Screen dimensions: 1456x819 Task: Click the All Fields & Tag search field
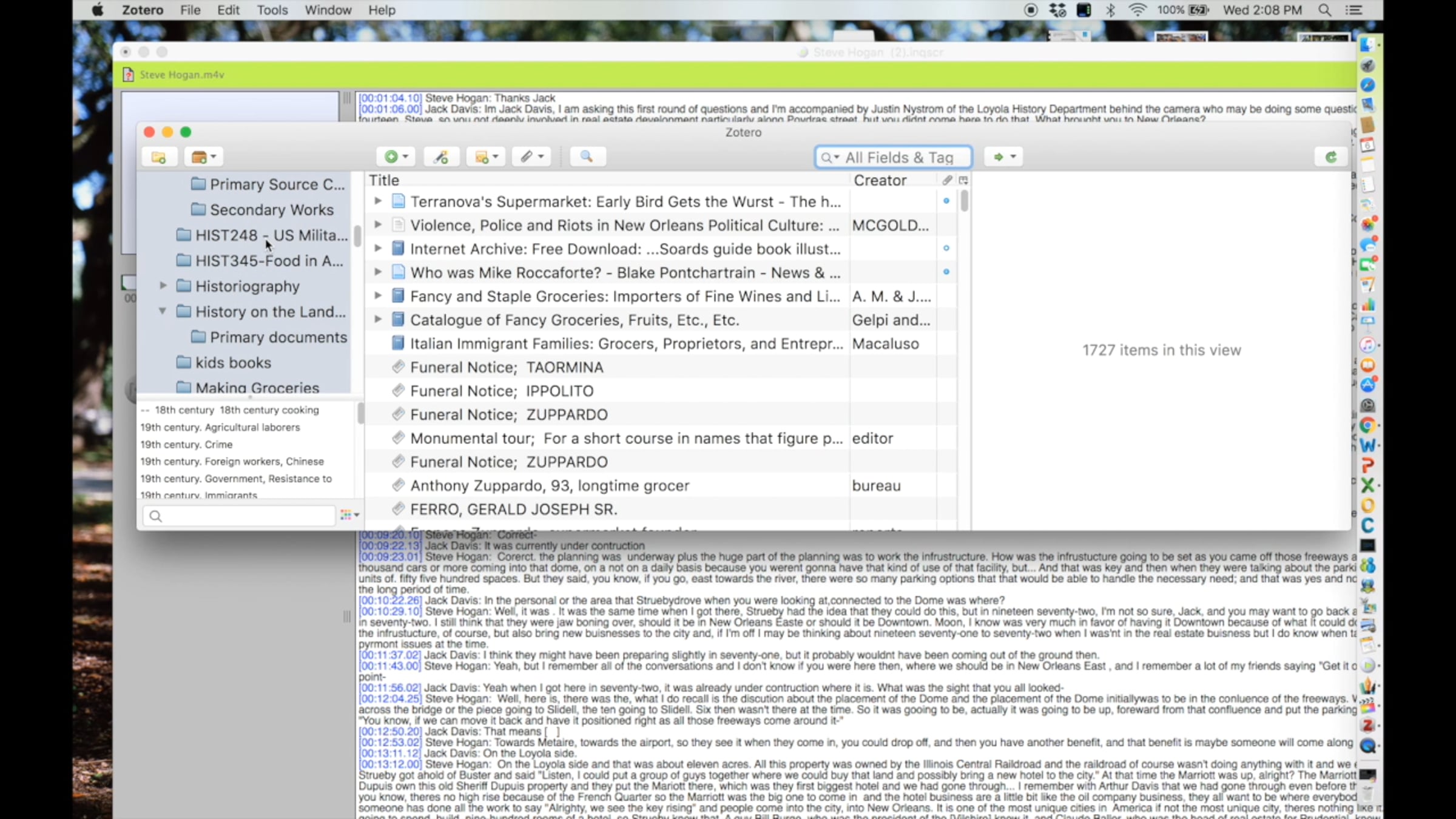(893, 158)
